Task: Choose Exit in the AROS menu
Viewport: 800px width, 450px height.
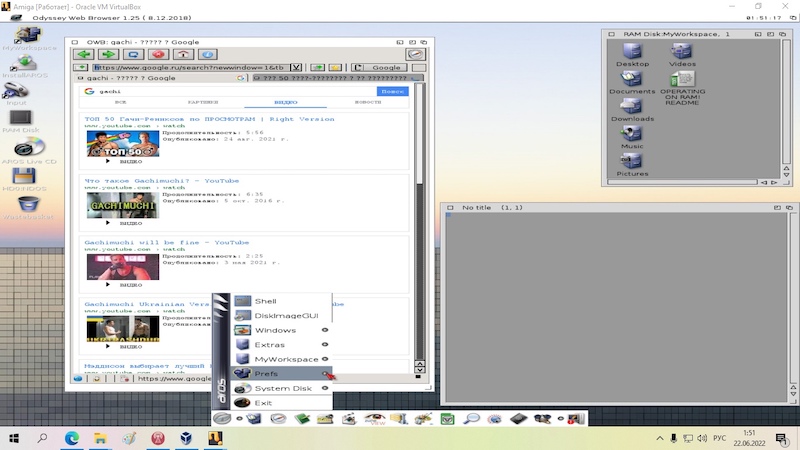Action: point(263,403)
